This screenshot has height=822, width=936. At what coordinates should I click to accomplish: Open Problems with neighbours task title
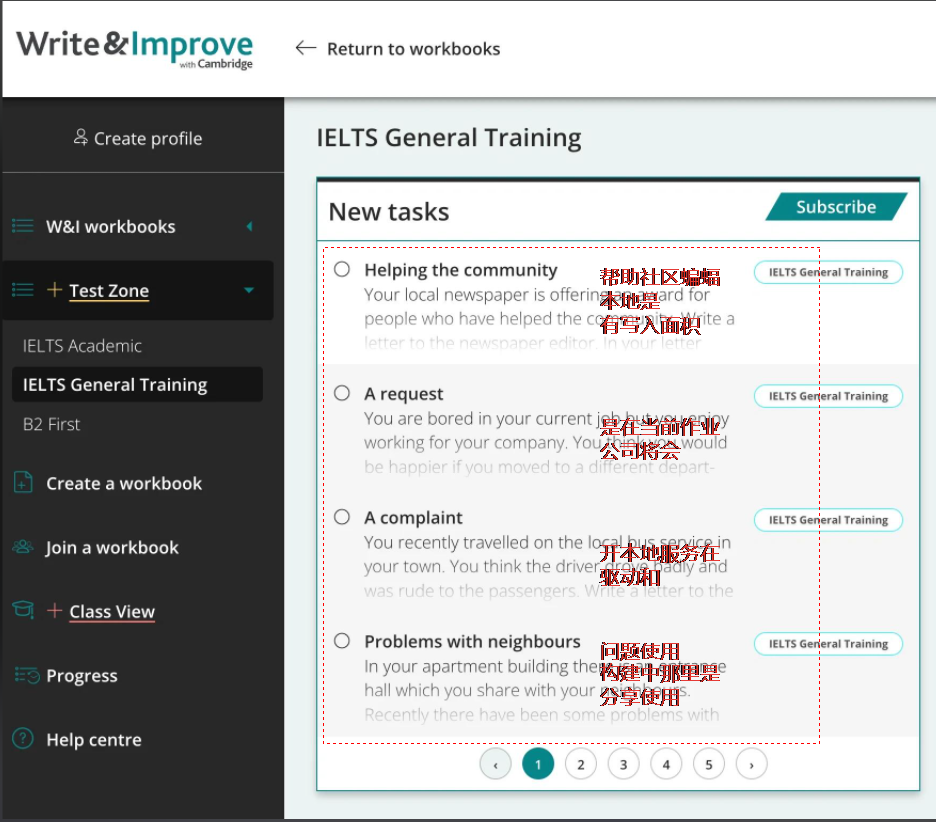point(473,642)
